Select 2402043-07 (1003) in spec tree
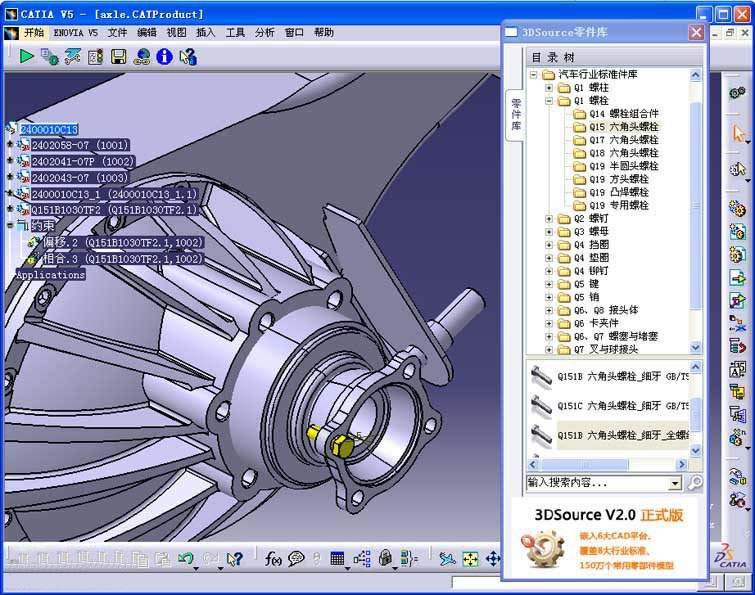755x595 pixels. pyautogui.click(x=80, y=178)
